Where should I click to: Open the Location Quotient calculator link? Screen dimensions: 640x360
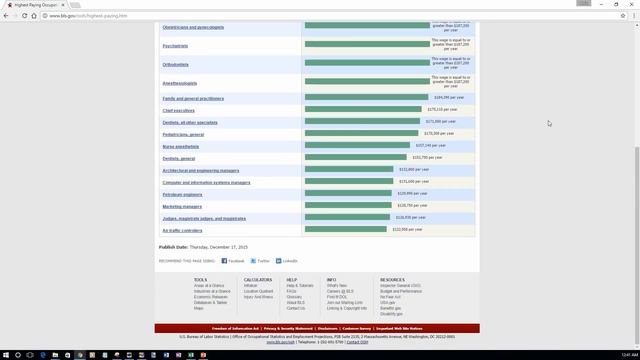point(258,291)
